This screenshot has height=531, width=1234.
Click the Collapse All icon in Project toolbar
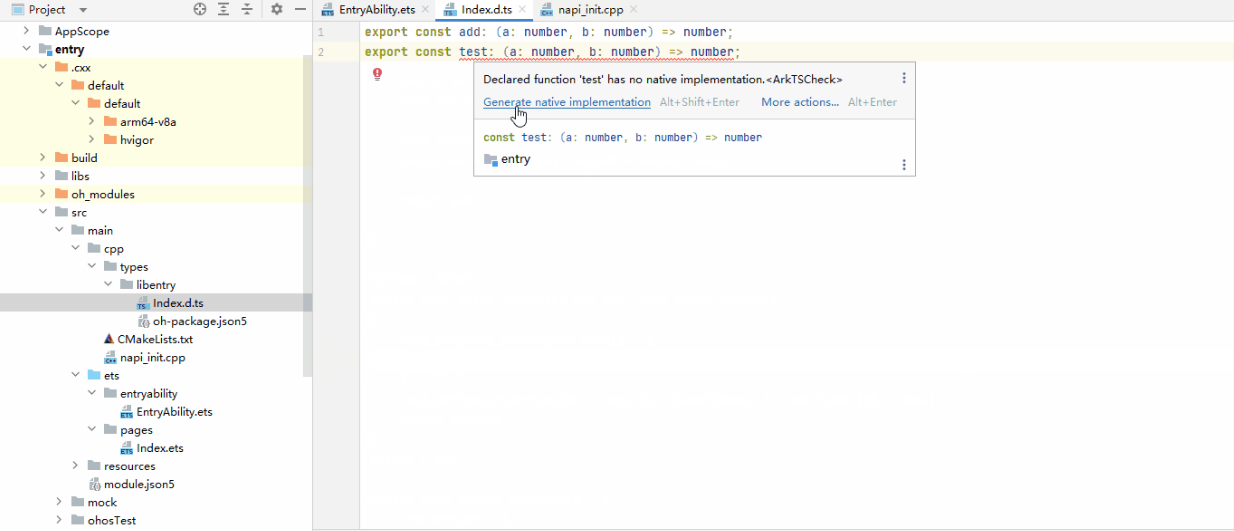point(247,9)
